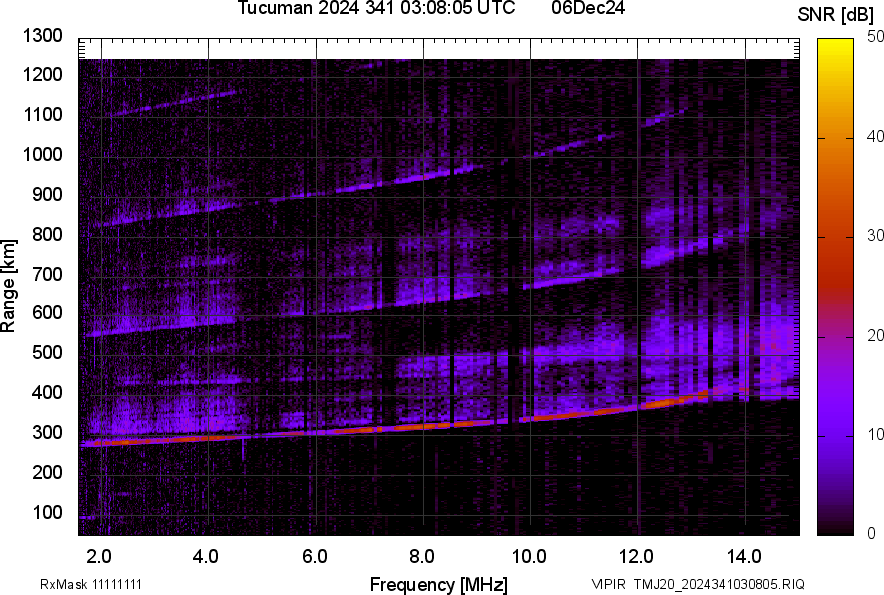Click the range tick label '300'

pyautogui.click(x=47, y=433)
